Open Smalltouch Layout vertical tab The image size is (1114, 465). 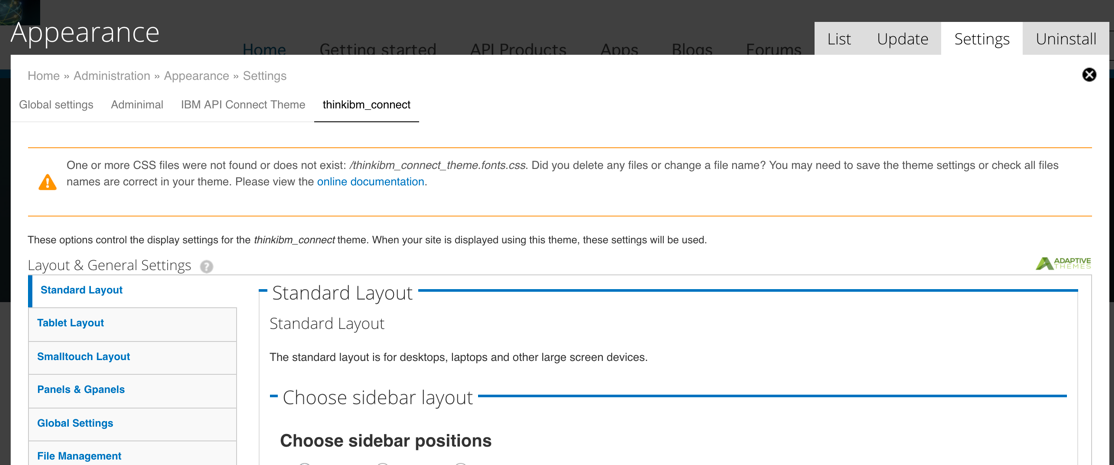coord(133,357)
